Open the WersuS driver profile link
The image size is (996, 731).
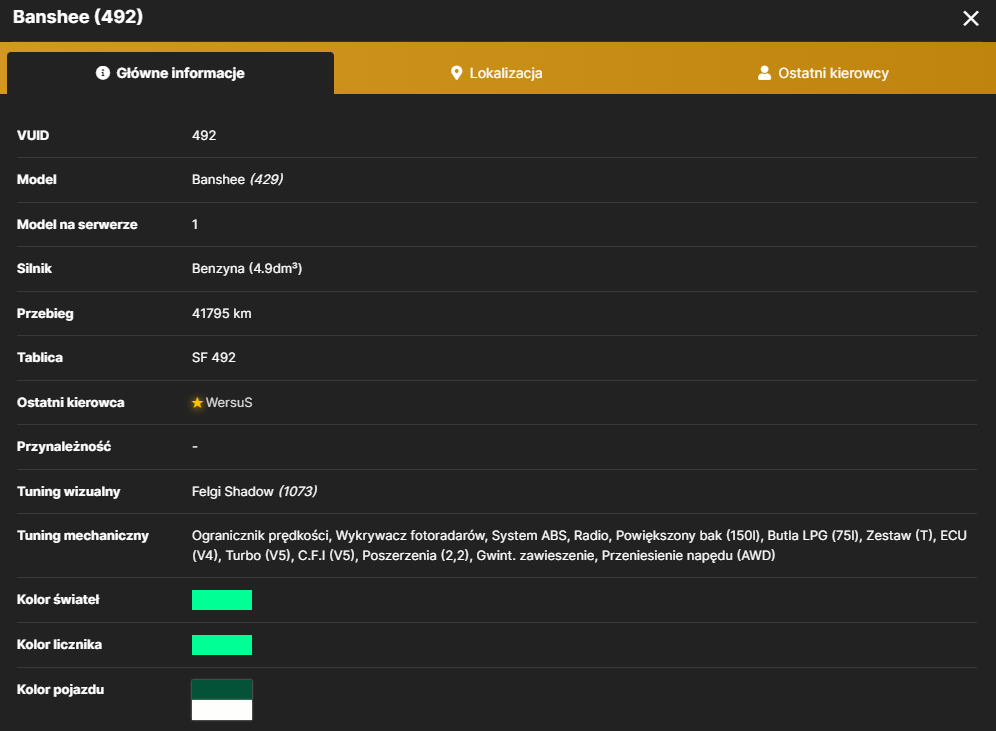[229, 403]
